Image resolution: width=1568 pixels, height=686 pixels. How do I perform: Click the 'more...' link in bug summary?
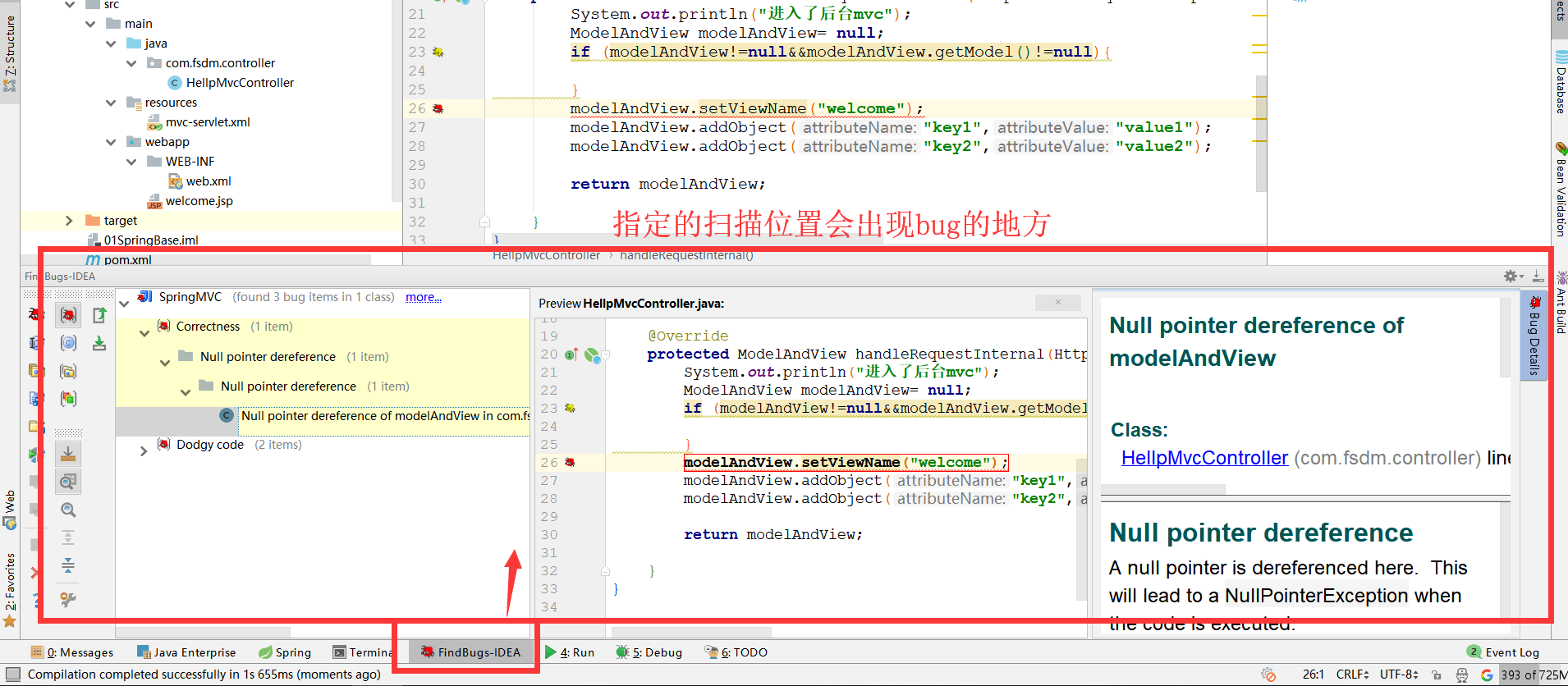click(424, 297)
